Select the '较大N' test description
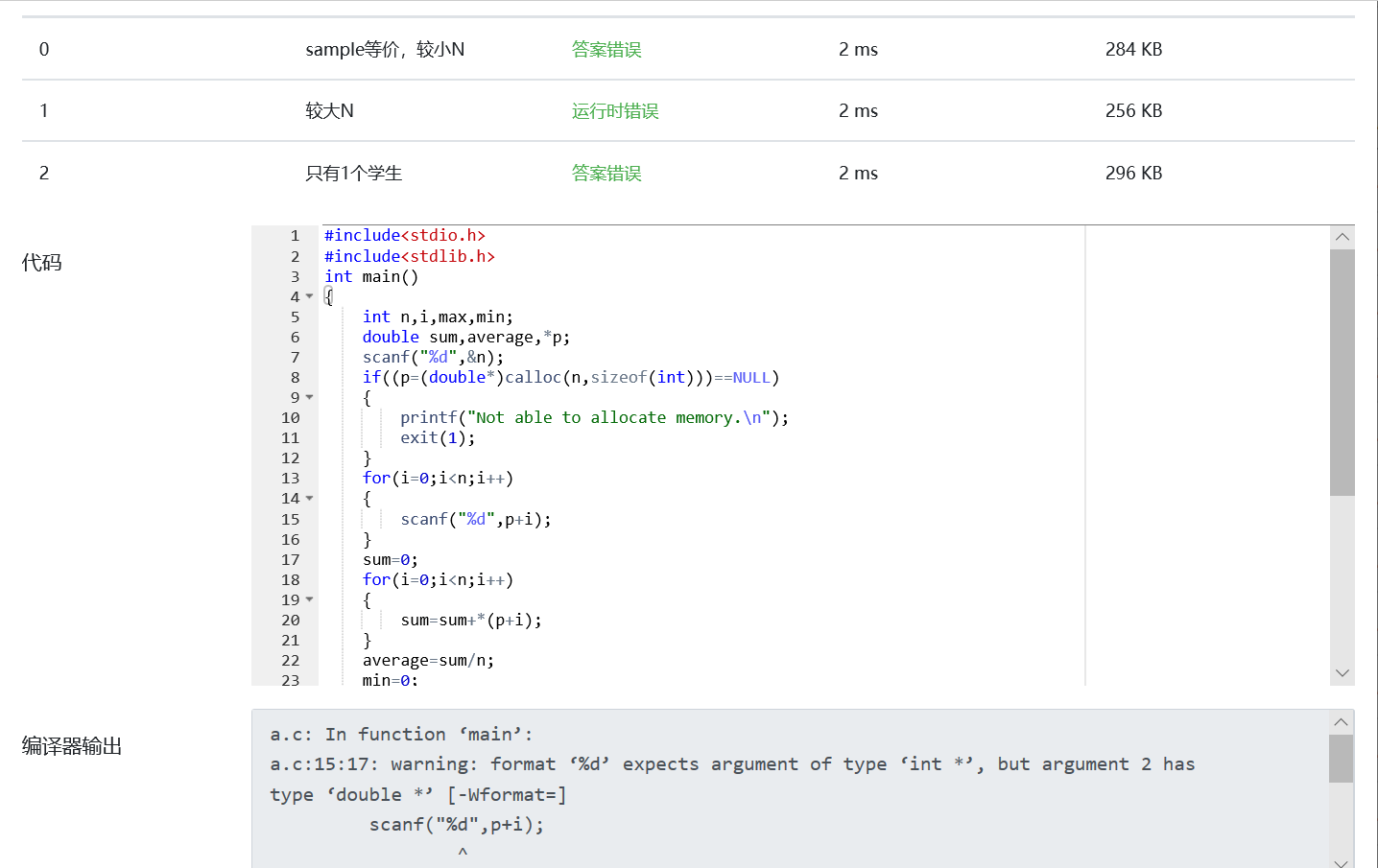This screenshot has height=868, width=1378. [x=329, y=111]
